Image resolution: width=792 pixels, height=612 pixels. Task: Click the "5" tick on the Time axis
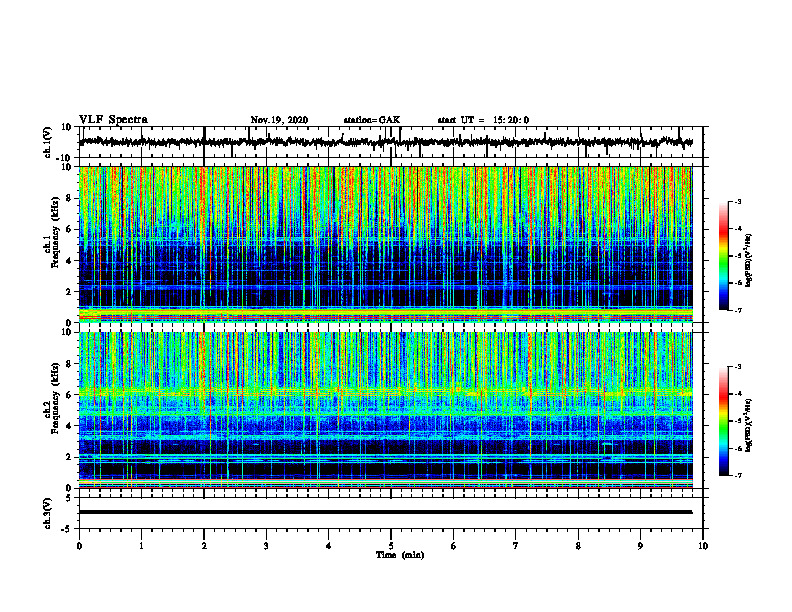[391, 546]
